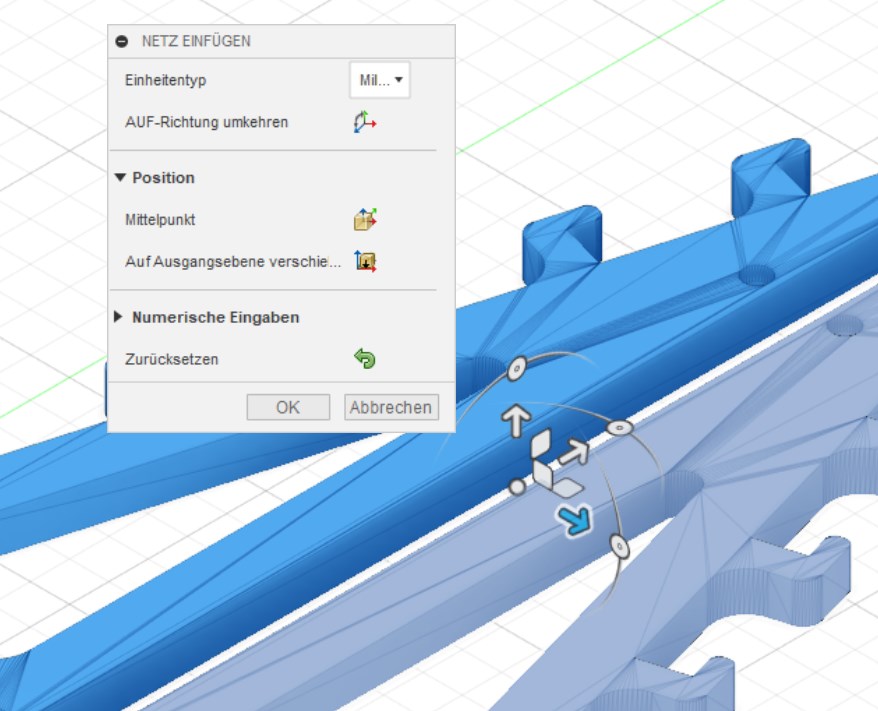
Task: Click the manipulator origin point circle
Action: [x=517, y=487]
